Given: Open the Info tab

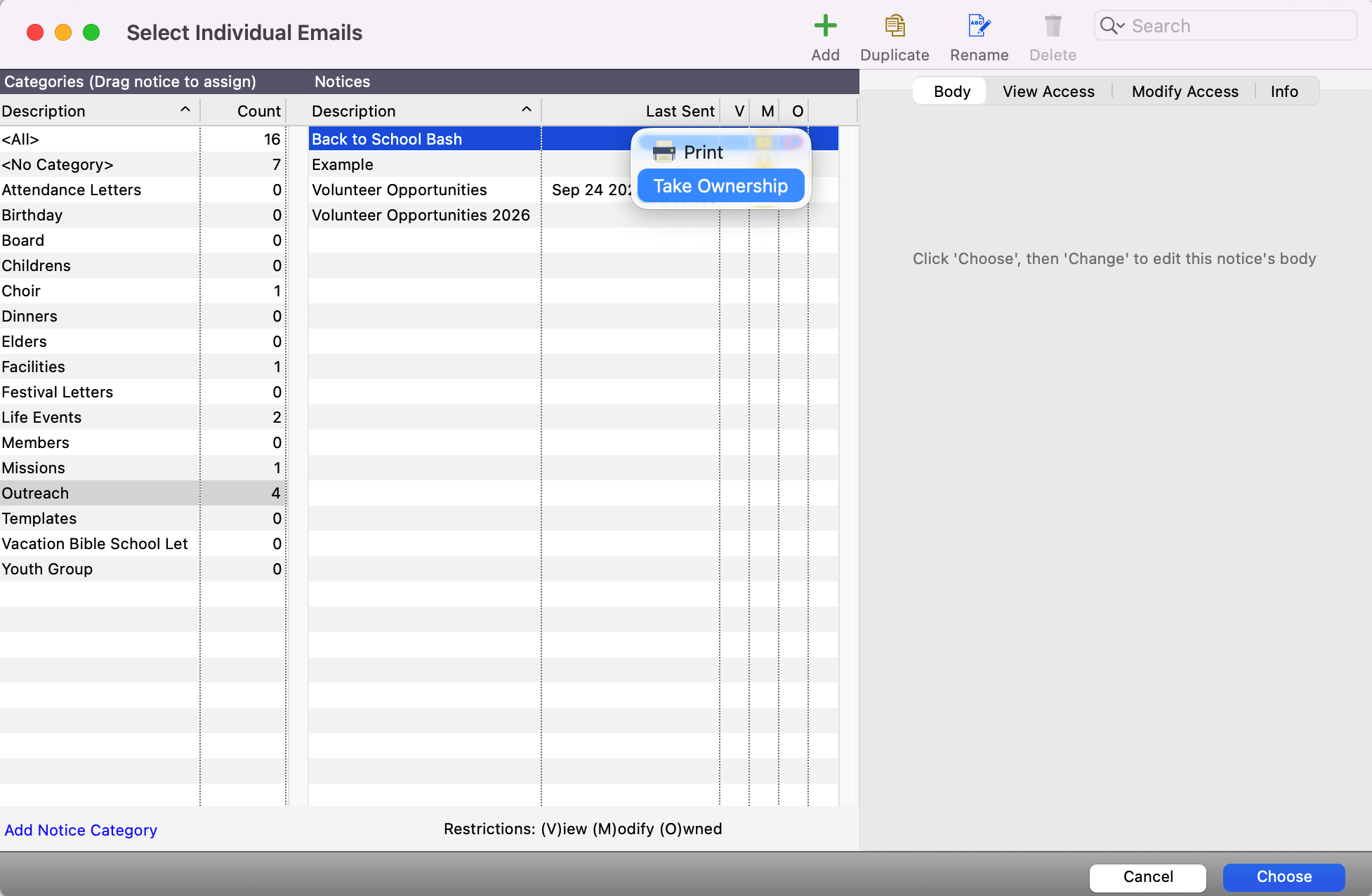Looking at the screenshot, I should click(x=1284, y=91).
